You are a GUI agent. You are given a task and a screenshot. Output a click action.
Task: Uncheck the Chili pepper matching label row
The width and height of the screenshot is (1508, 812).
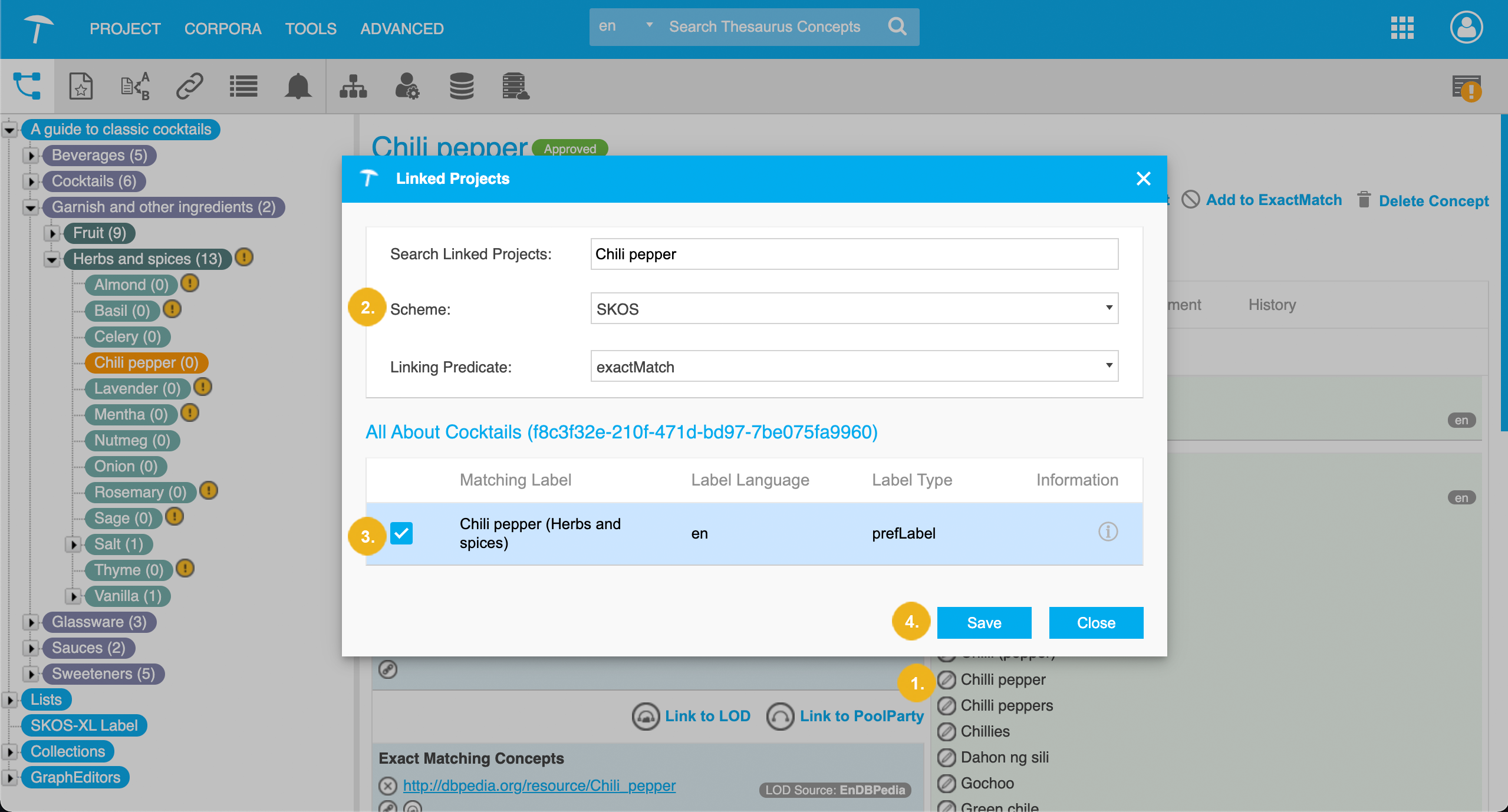click(x=403, y=533)
